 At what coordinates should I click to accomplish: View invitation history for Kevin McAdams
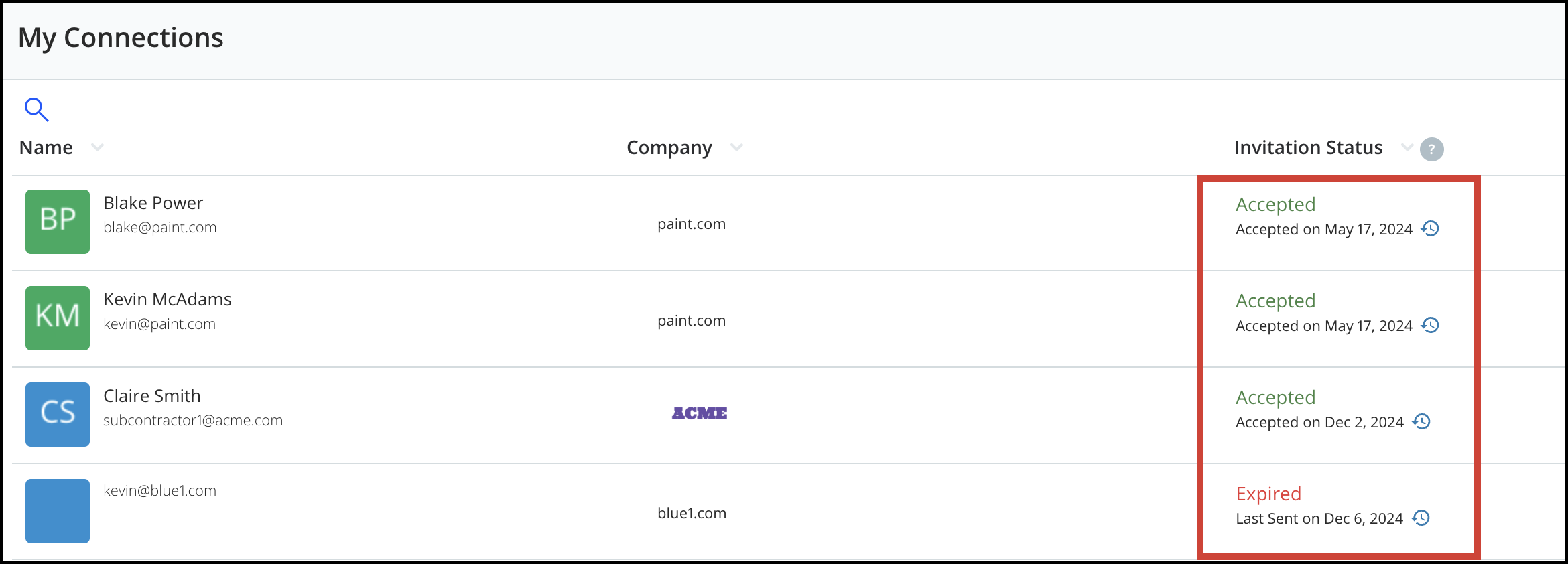(x=1430, y=326)
